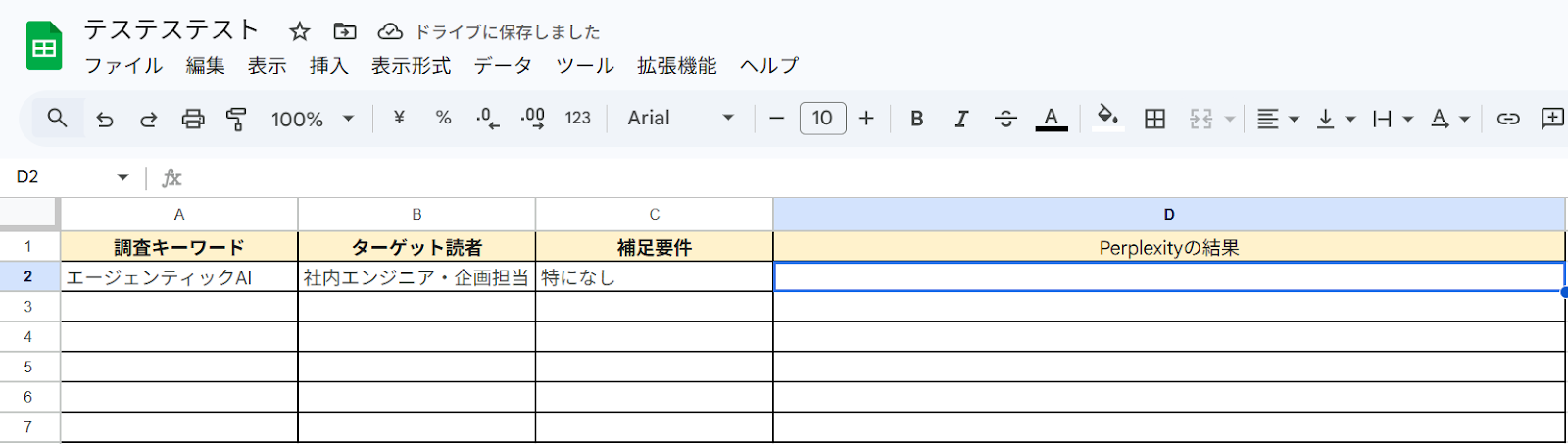Open the search menus magnifier
Viewport: 1568px width, 444px height.
tap(58, 119)
